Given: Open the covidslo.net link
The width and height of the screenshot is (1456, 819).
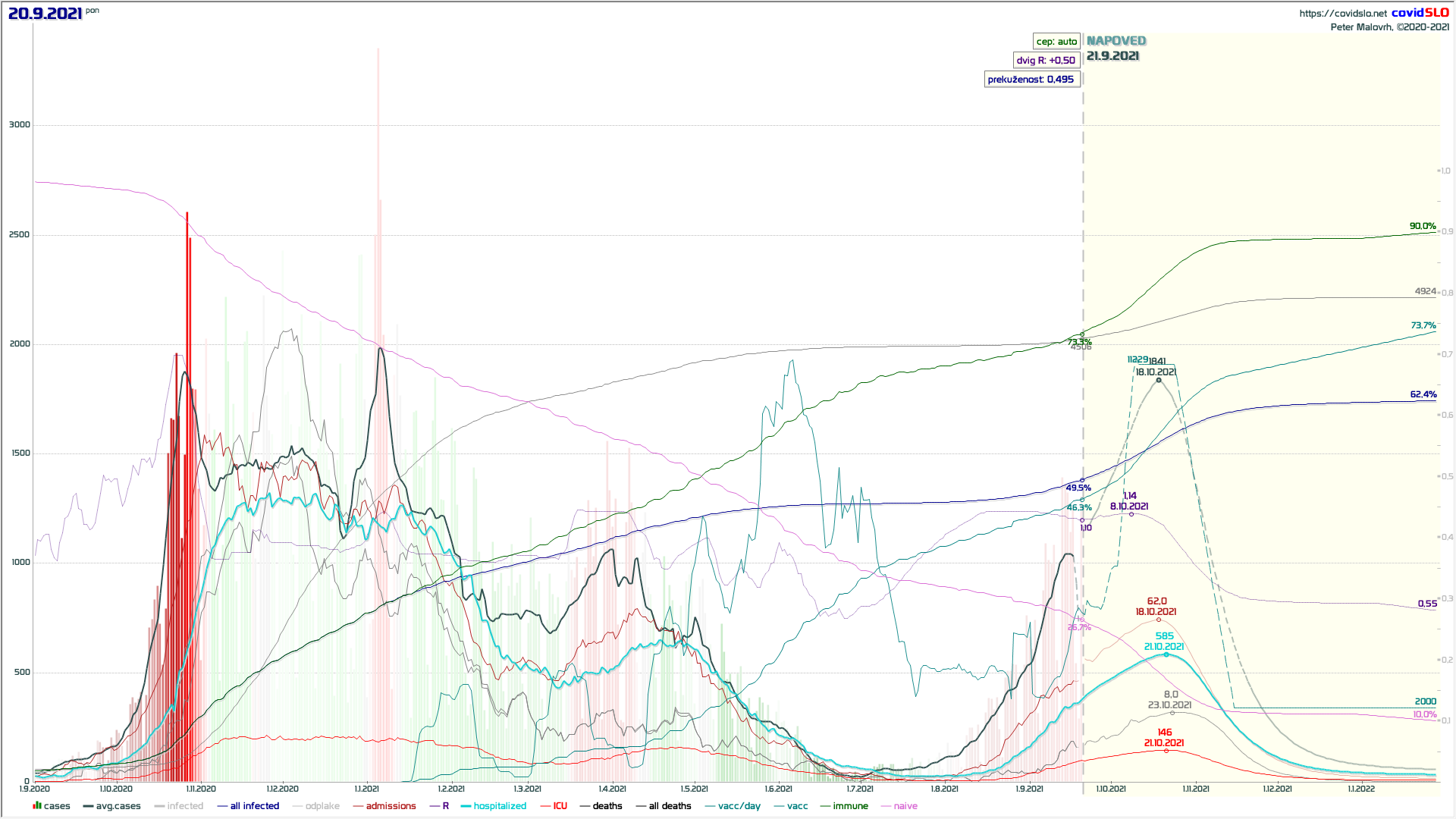Looking at the screenshot, I should click(1343, 14).
